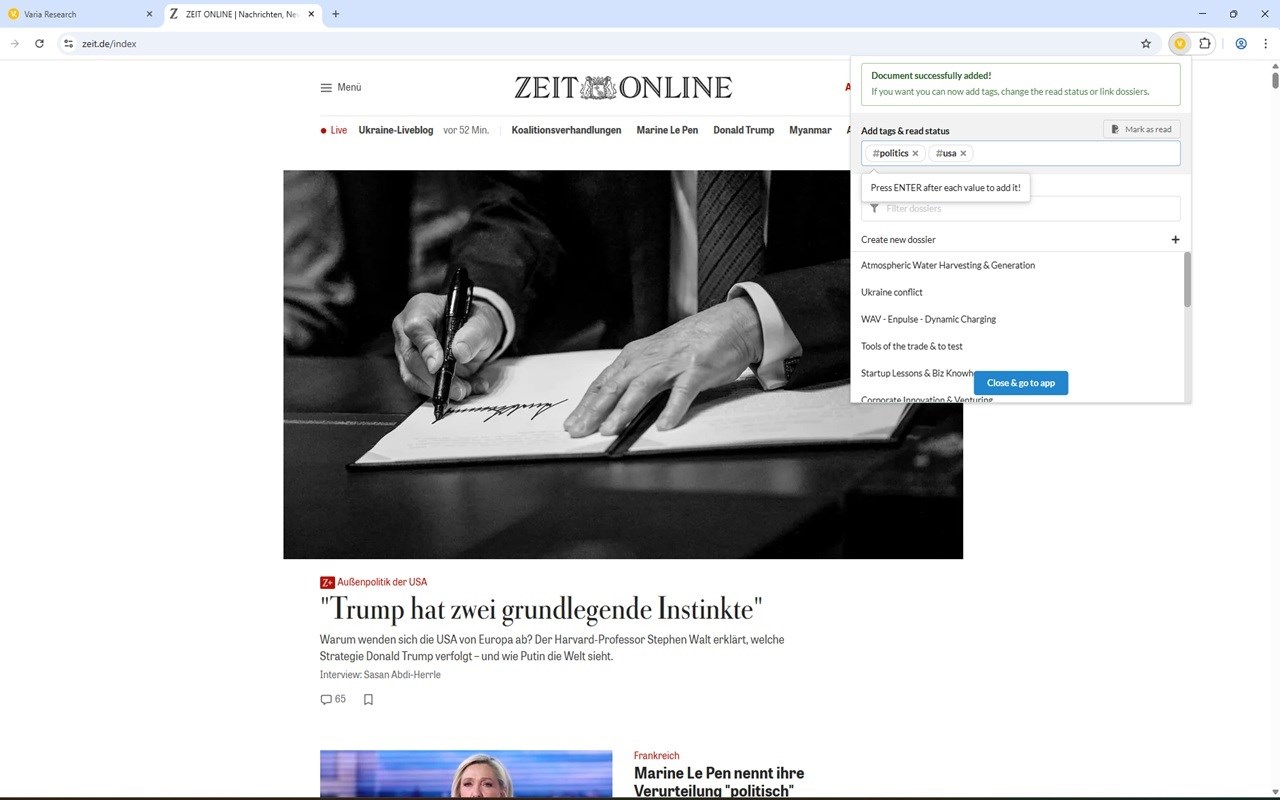1280x800 pixels.
Task: Save article with the bookmark icon
Action: click(x=368, y=700)
